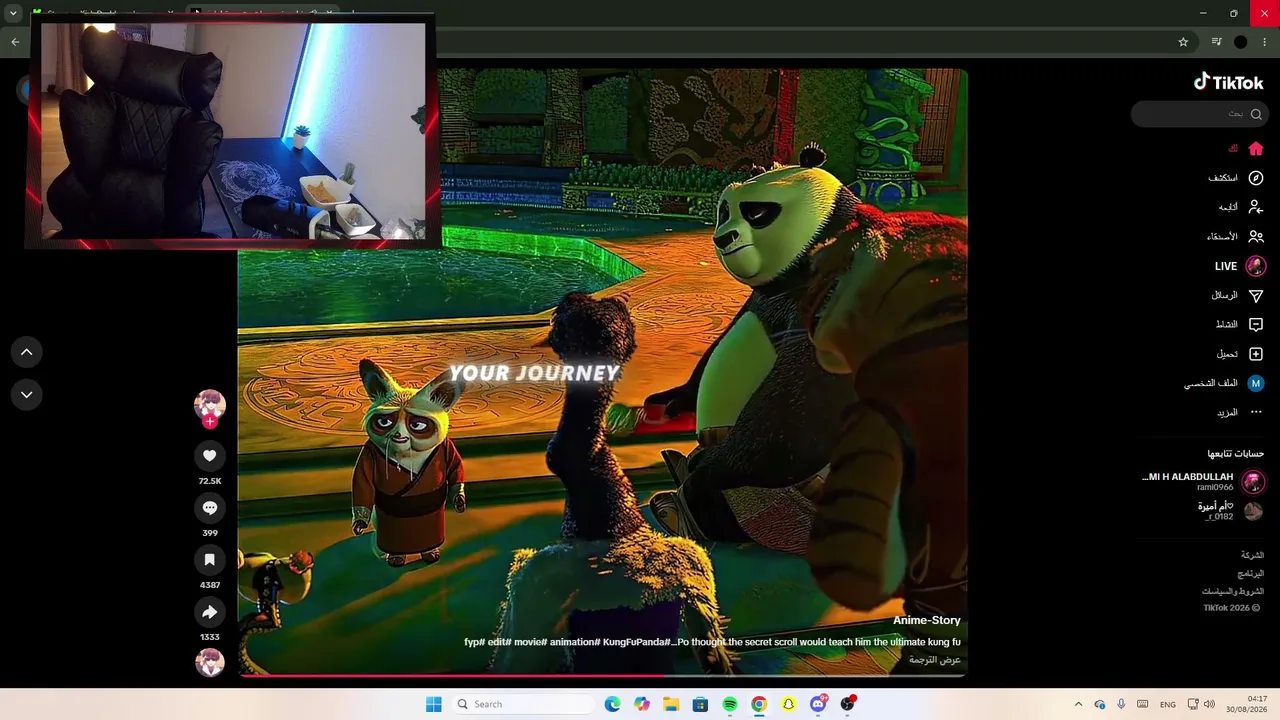Open the Chrome three-dot menu

tap(1265, 42)
